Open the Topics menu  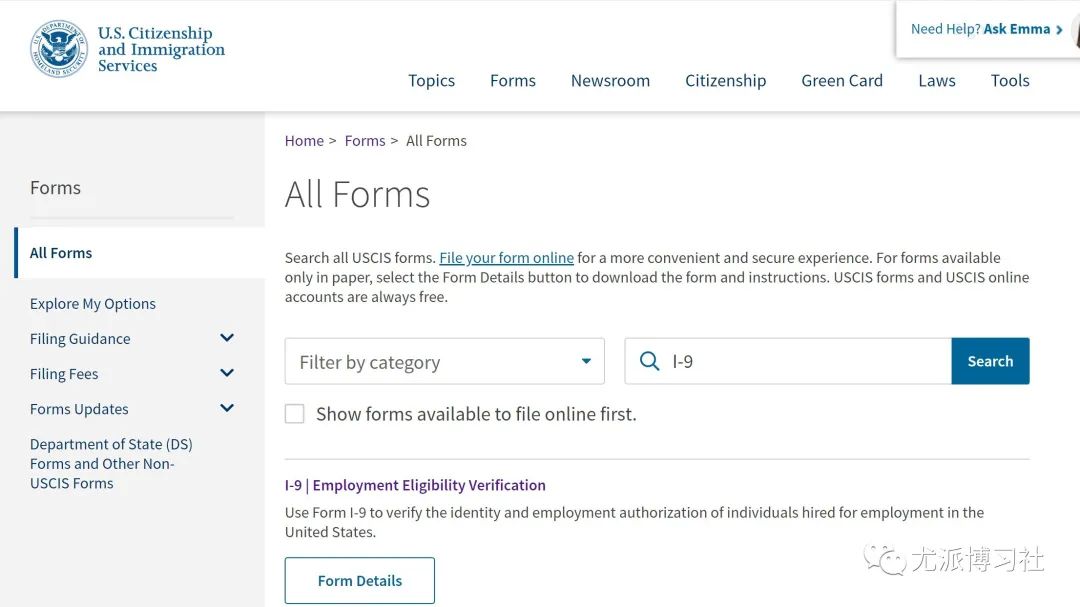coord(431,81)
